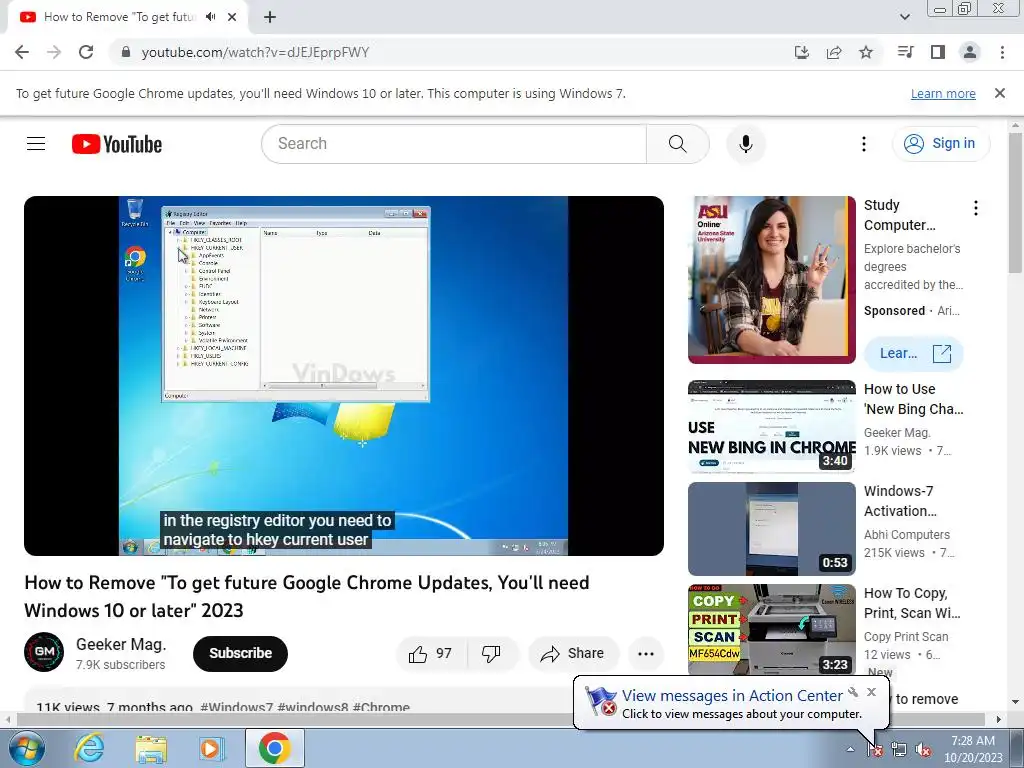Viewport: 1024px width, 768px height.
Task: Click View messages in Action Center link
Action: pyautogui.click(x=732, y=696)
